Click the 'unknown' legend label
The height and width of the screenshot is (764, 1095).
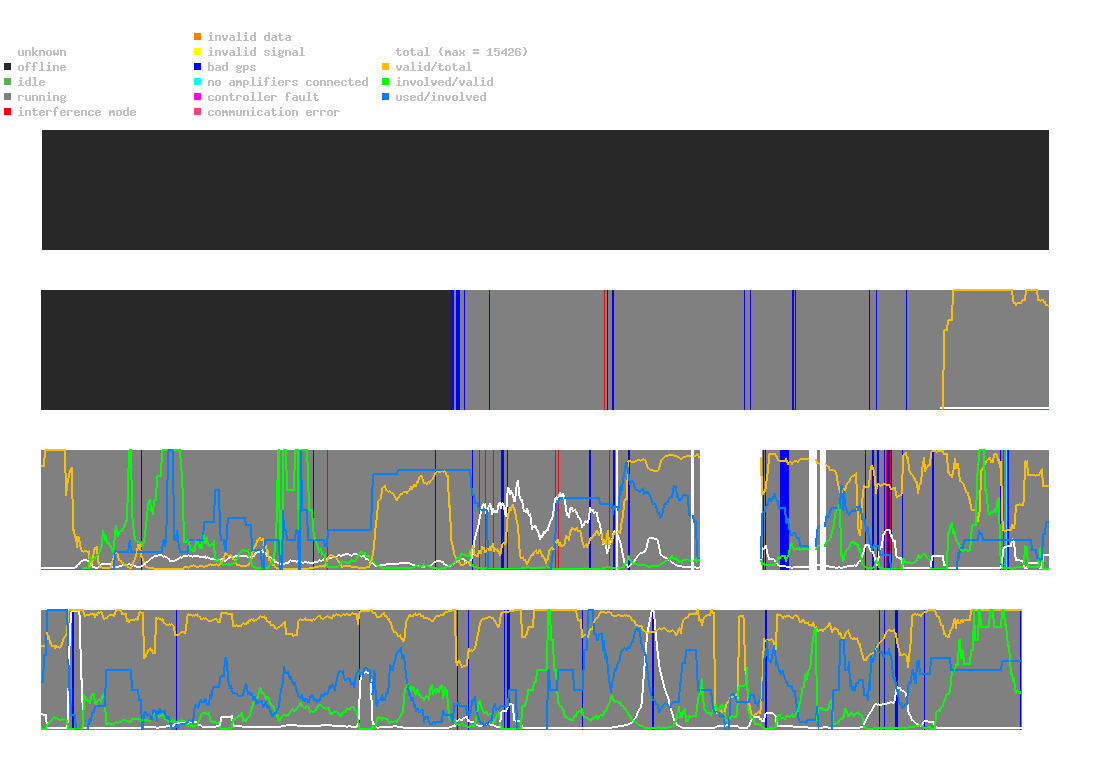point(42,52)
